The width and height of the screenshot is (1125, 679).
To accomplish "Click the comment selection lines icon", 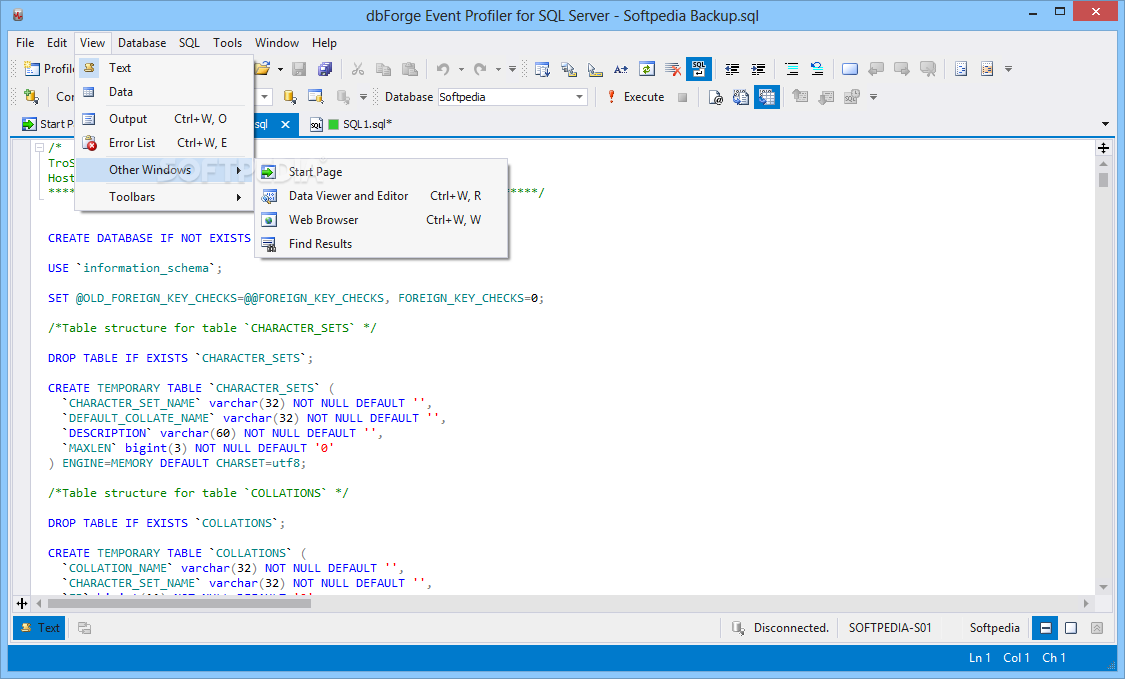I will tap(791, 69).
